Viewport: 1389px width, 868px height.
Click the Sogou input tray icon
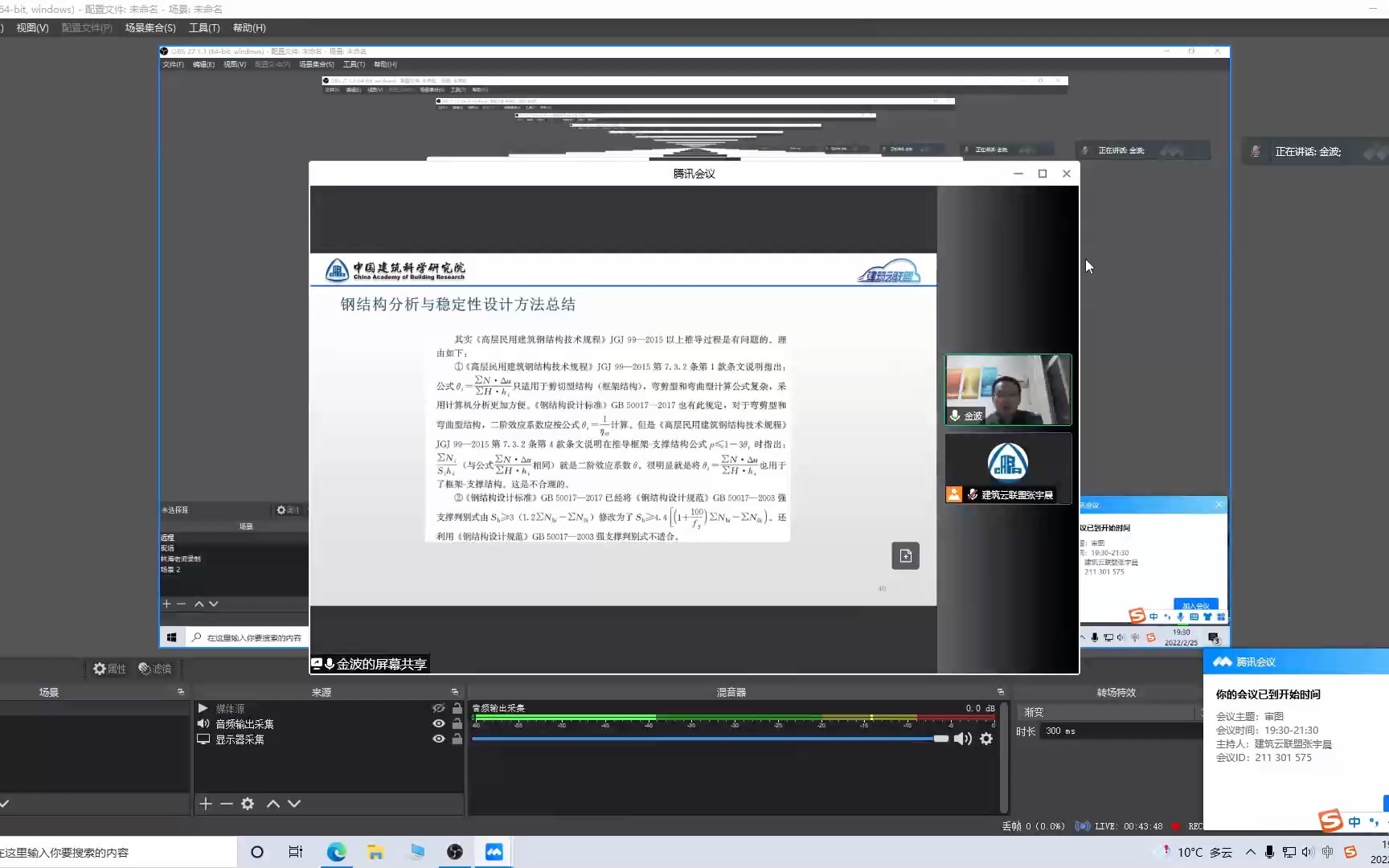1350,852
